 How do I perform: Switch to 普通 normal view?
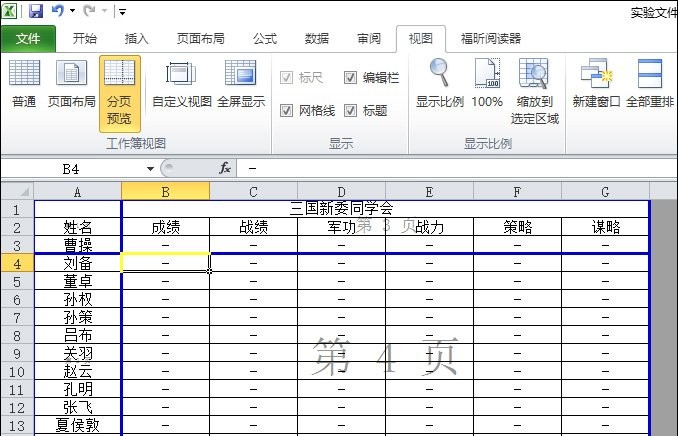24,83
